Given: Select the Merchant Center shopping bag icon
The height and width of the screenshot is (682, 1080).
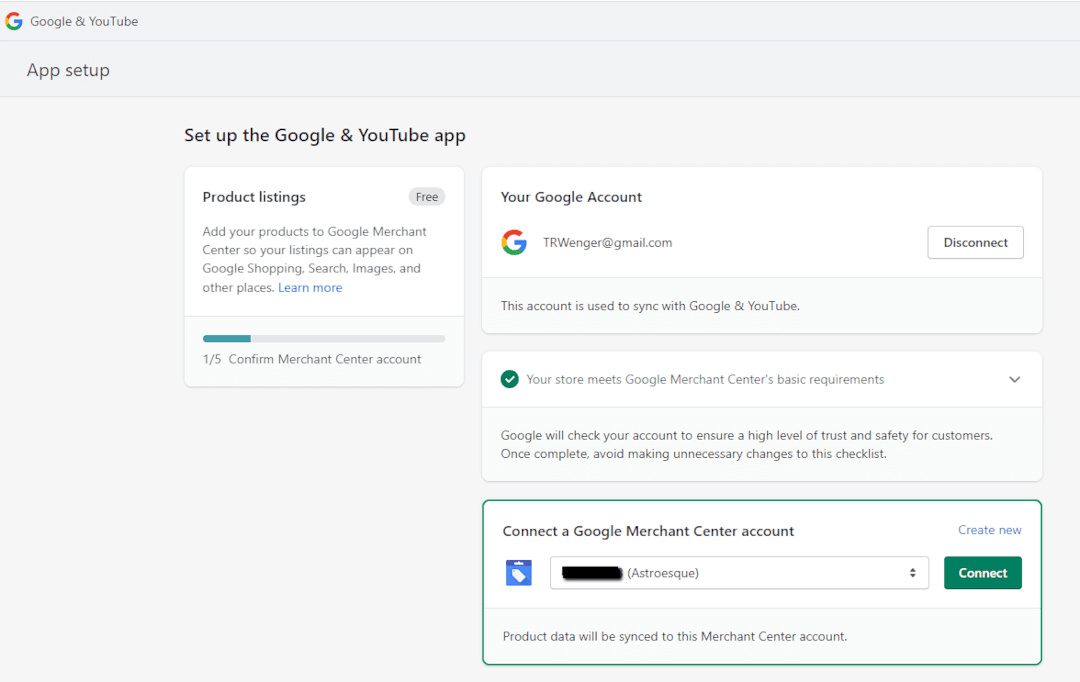Looking at the screenshot, I should [x=518, y=572].
